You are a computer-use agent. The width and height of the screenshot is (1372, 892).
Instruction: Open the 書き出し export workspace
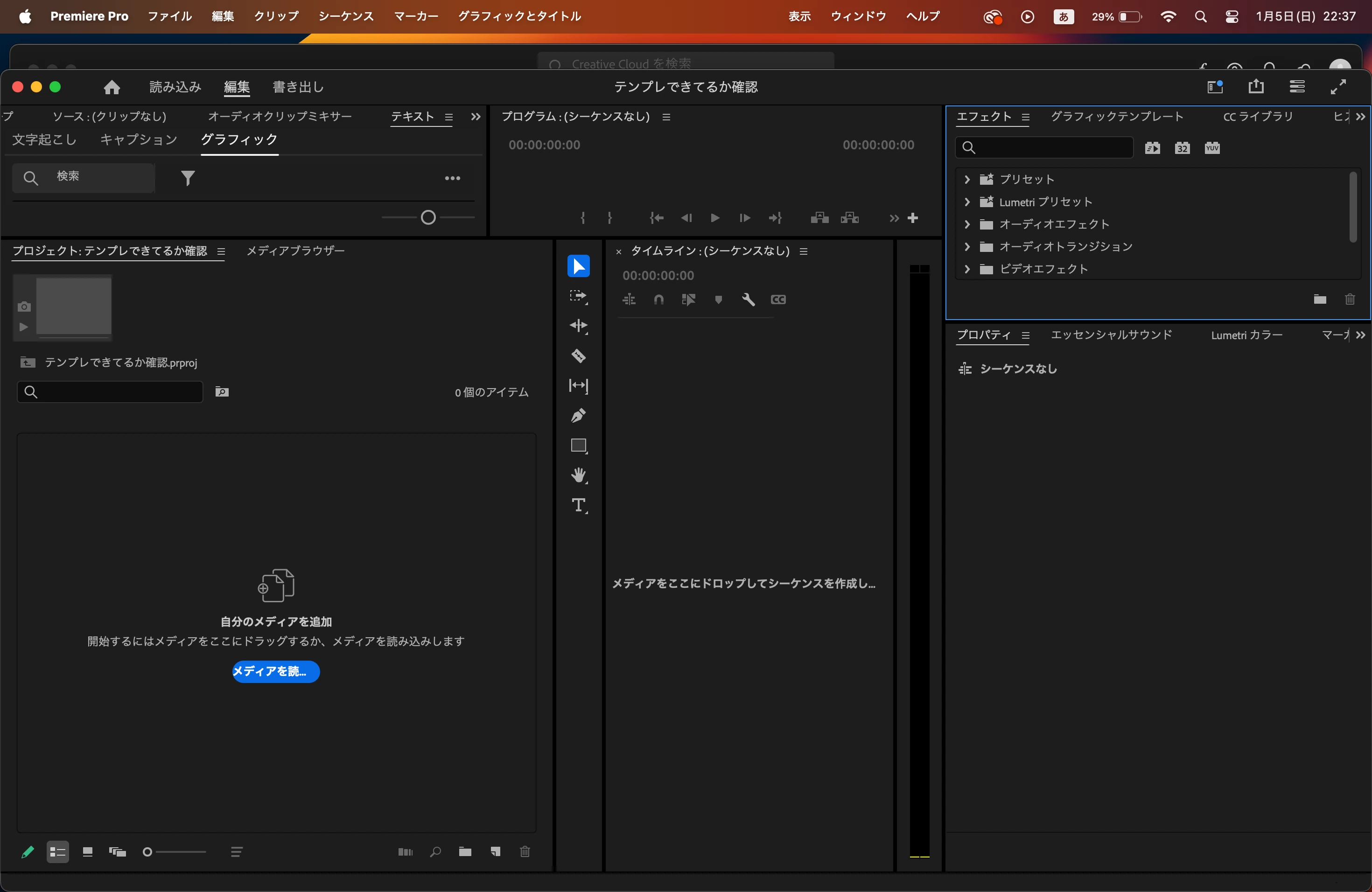pyautogui.click(x=298, y=87)
